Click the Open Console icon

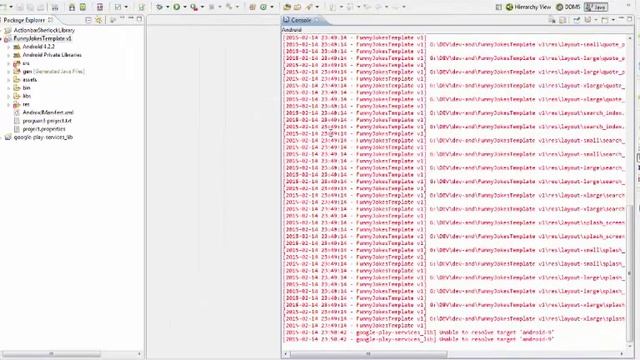pos(605,20)
